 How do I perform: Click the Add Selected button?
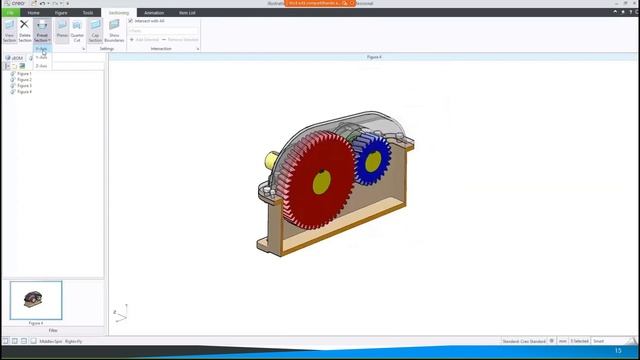(x=144, y=40)
